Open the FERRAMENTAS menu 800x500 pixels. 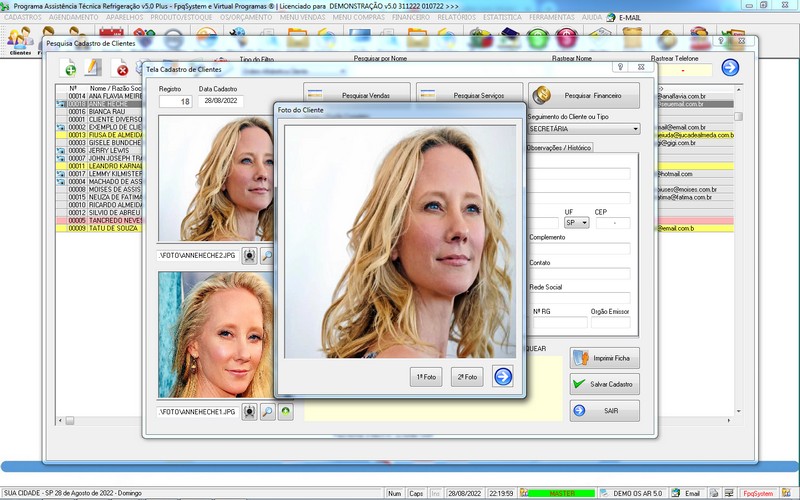click(x=552, y=17)
